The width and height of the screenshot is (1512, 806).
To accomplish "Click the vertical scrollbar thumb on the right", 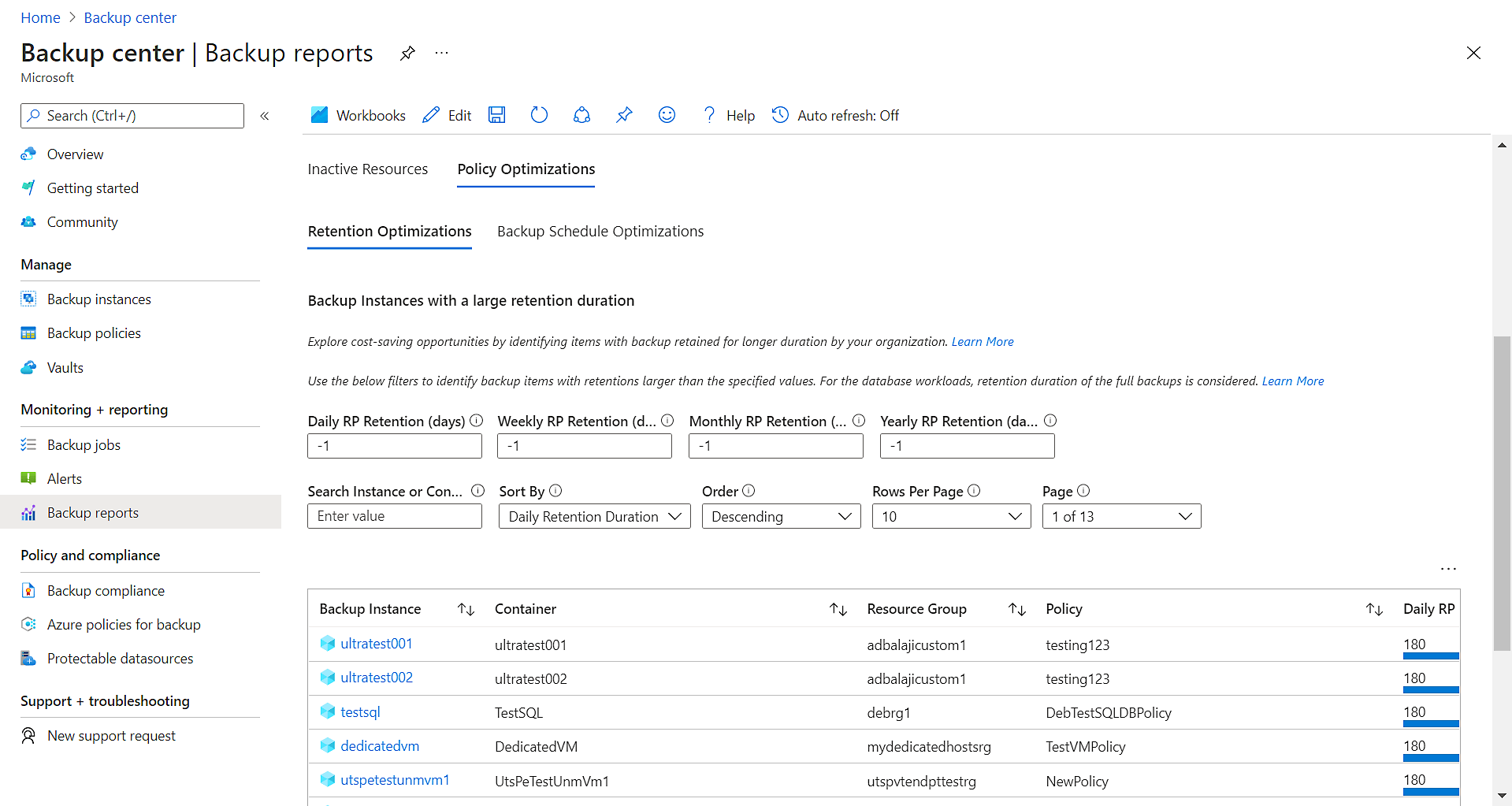I will (1502, 492).
